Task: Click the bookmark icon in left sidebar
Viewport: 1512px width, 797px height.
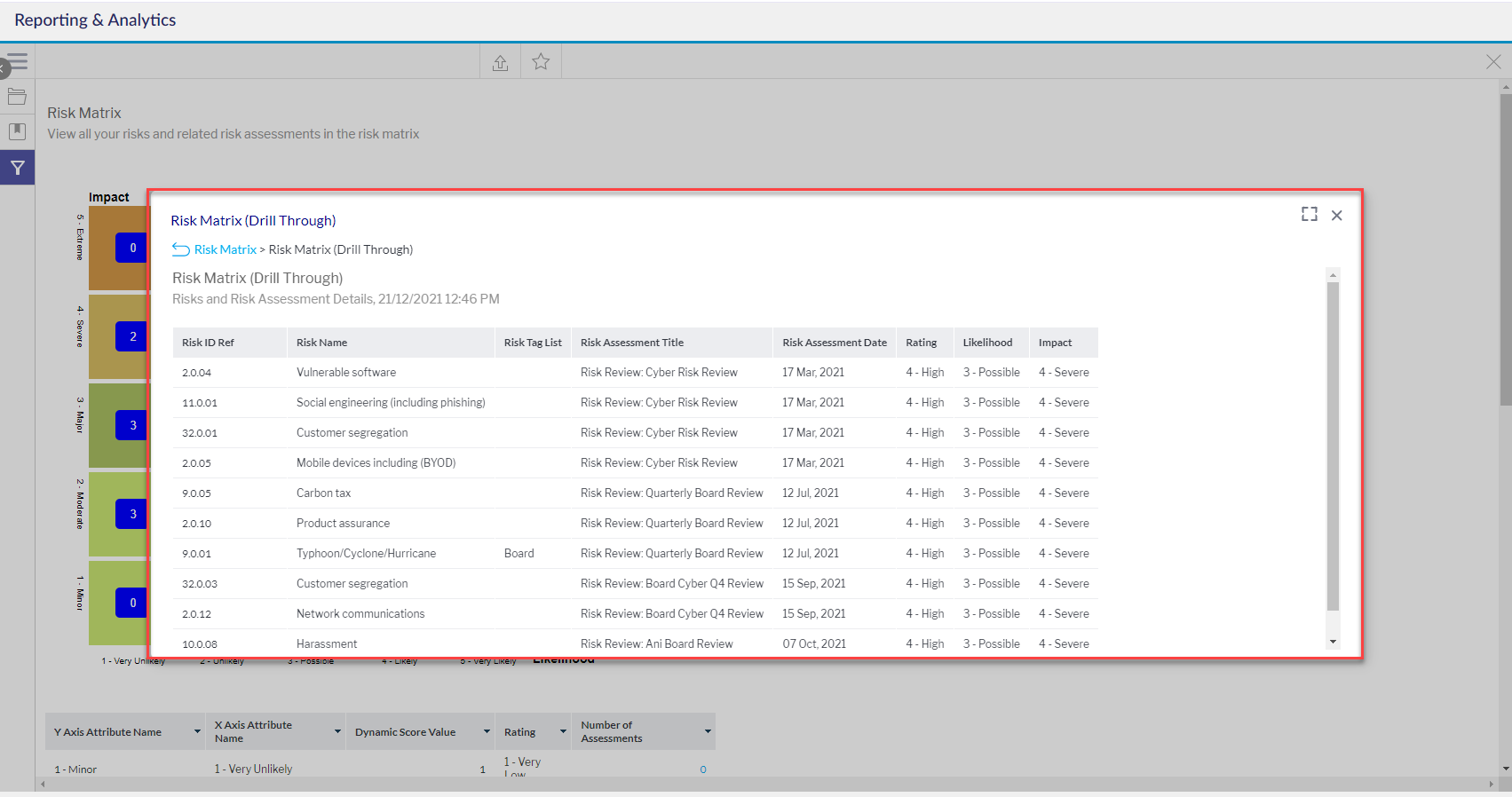Action: (x=17, y=131)
